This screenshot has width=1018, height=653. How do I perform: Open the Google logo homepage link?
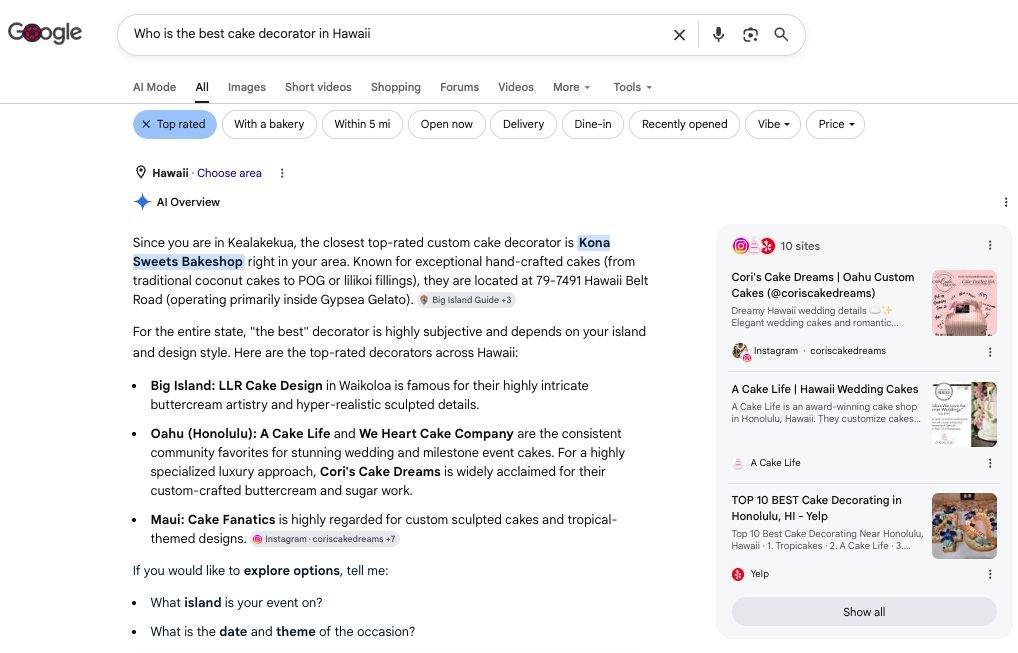point(45,32)
